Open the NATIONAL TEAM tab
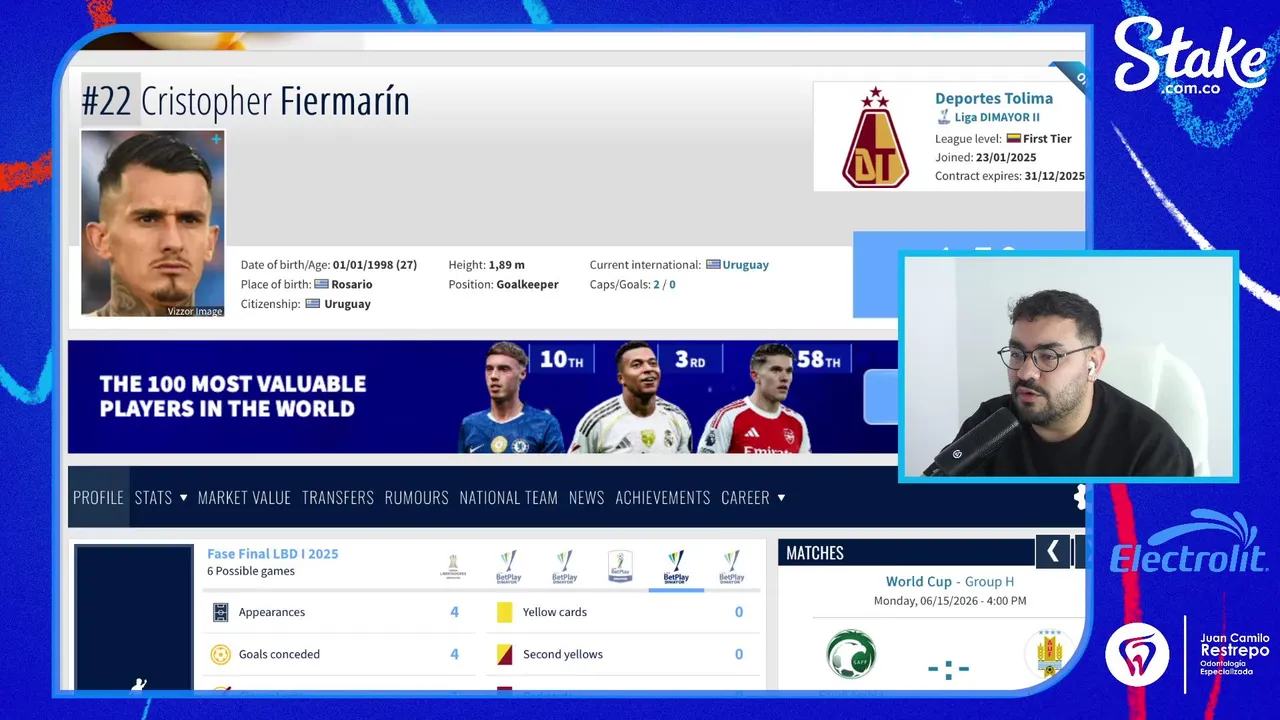 point(508,497)
